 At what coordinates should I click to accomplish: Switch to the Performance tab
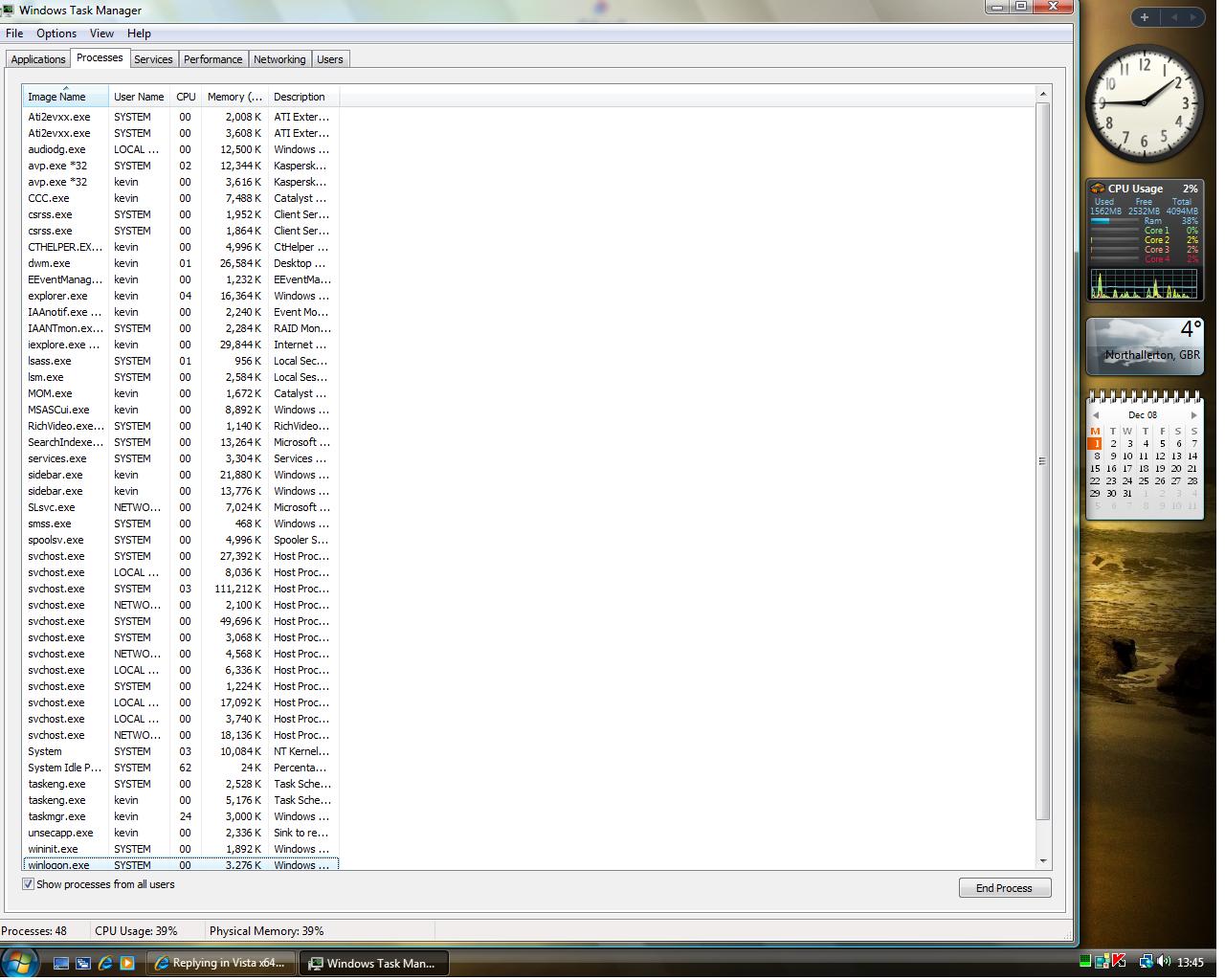212,59
